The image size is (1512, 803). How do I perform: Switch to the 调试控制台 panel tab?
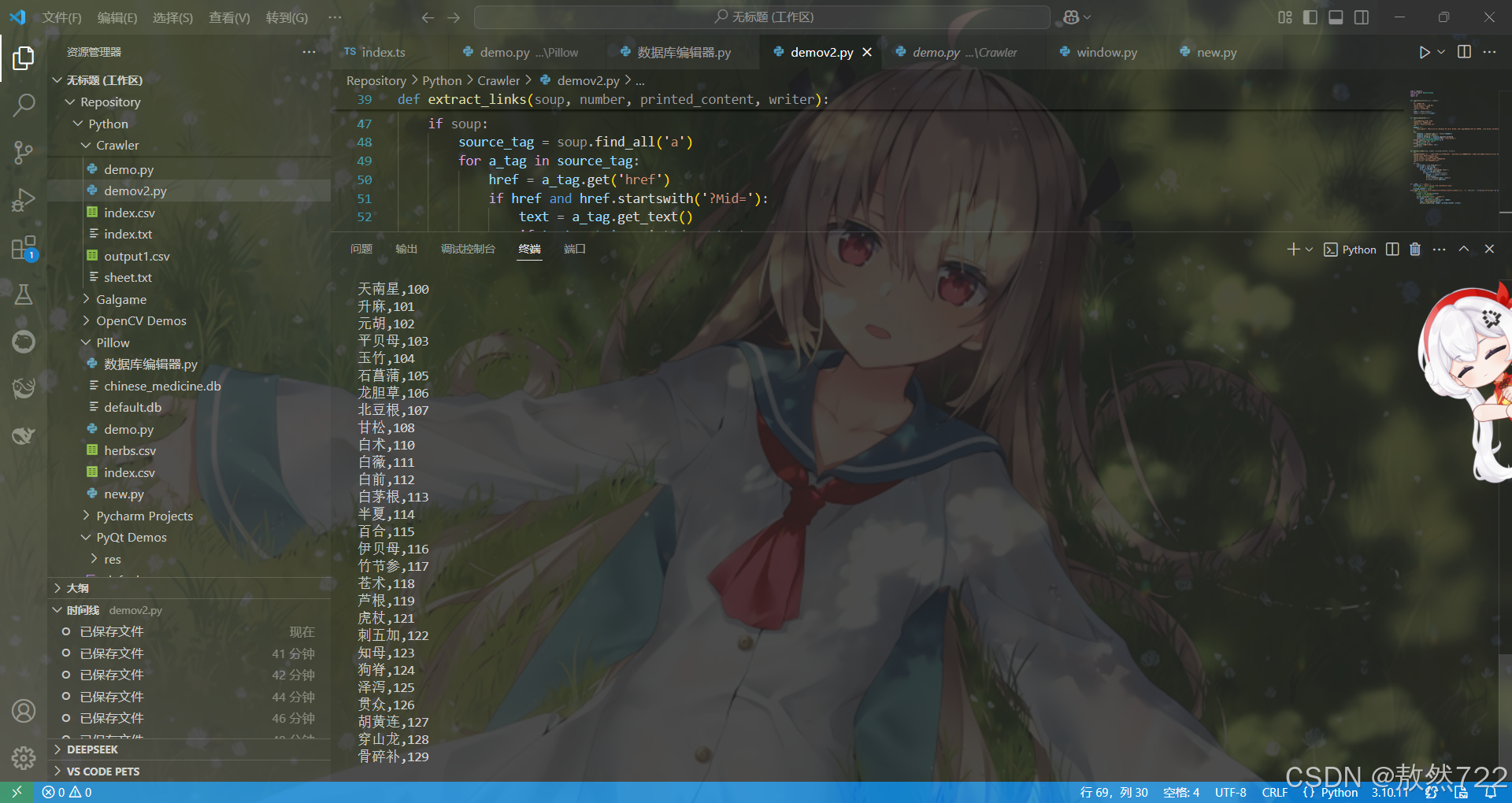point(468,249)
